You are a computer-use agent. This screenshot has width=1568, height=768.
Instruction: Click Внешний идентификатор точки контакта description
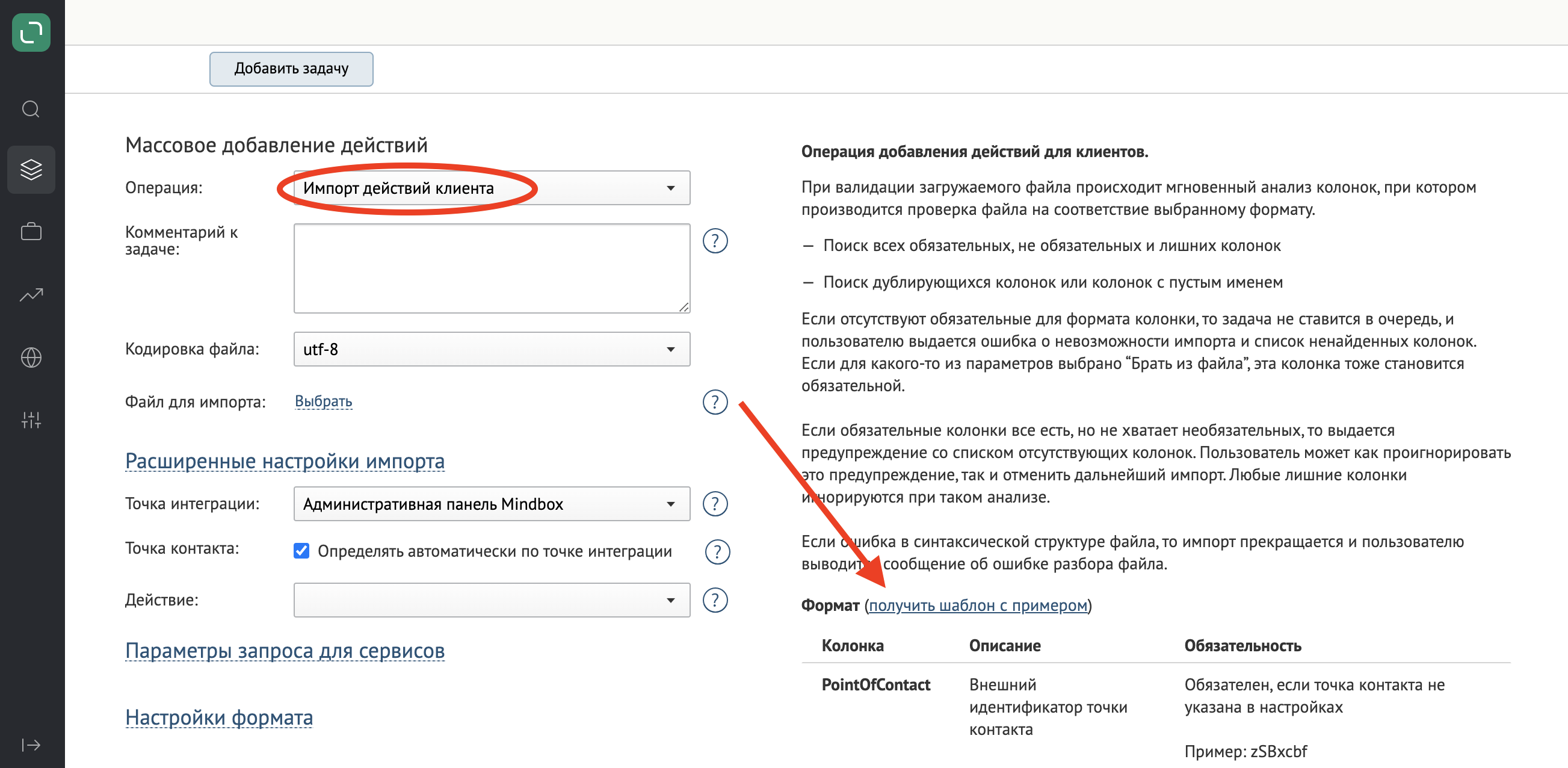click(1048, 707)
